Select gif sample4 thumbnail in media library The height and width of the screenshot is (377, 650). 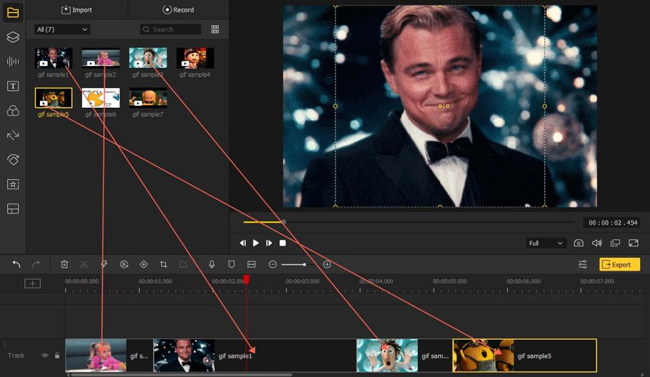tap(195, 58)
